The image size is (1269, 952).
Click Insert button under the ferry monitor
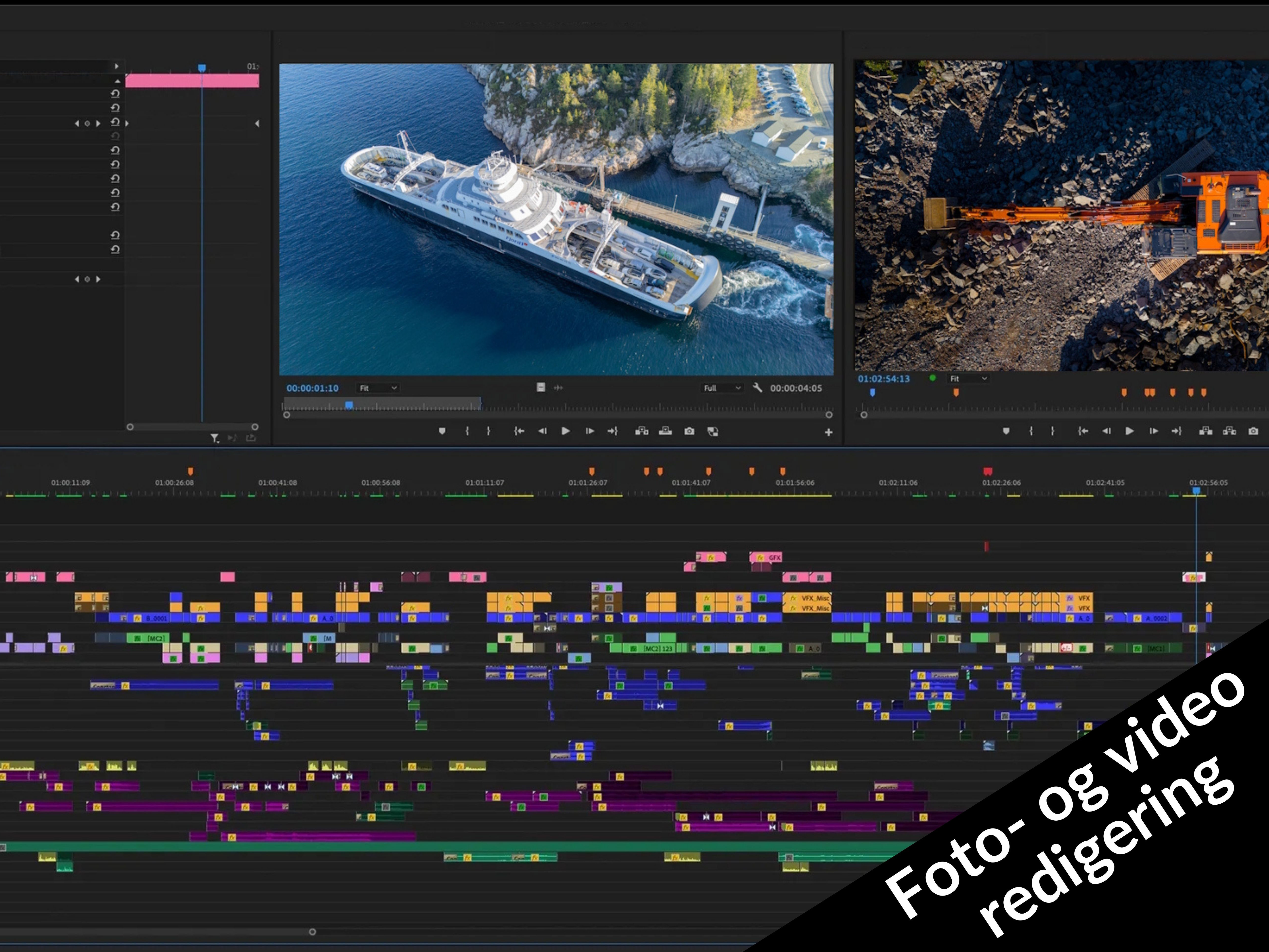click(x=641, y=431)
